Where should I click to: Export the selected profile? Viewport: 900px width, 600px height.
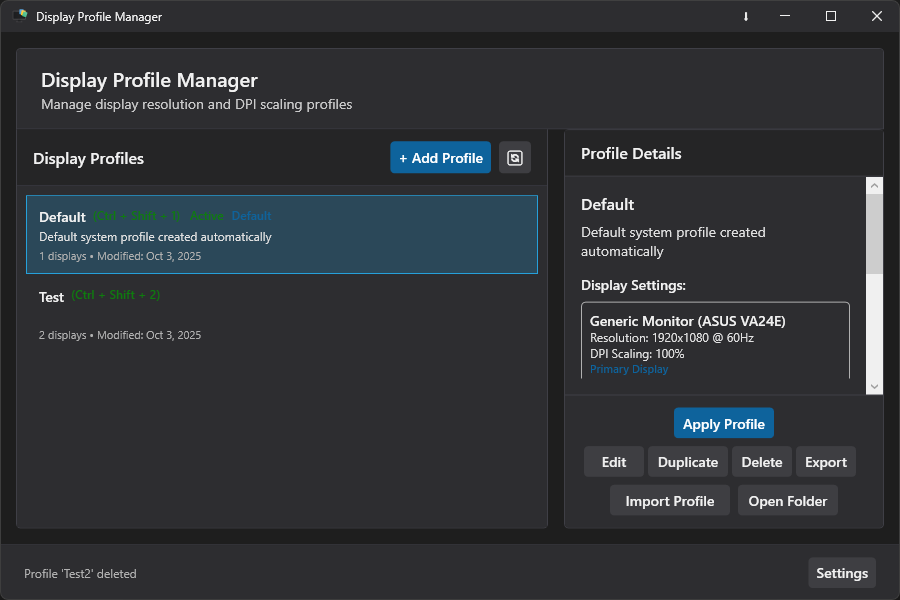tap(825, 462)
